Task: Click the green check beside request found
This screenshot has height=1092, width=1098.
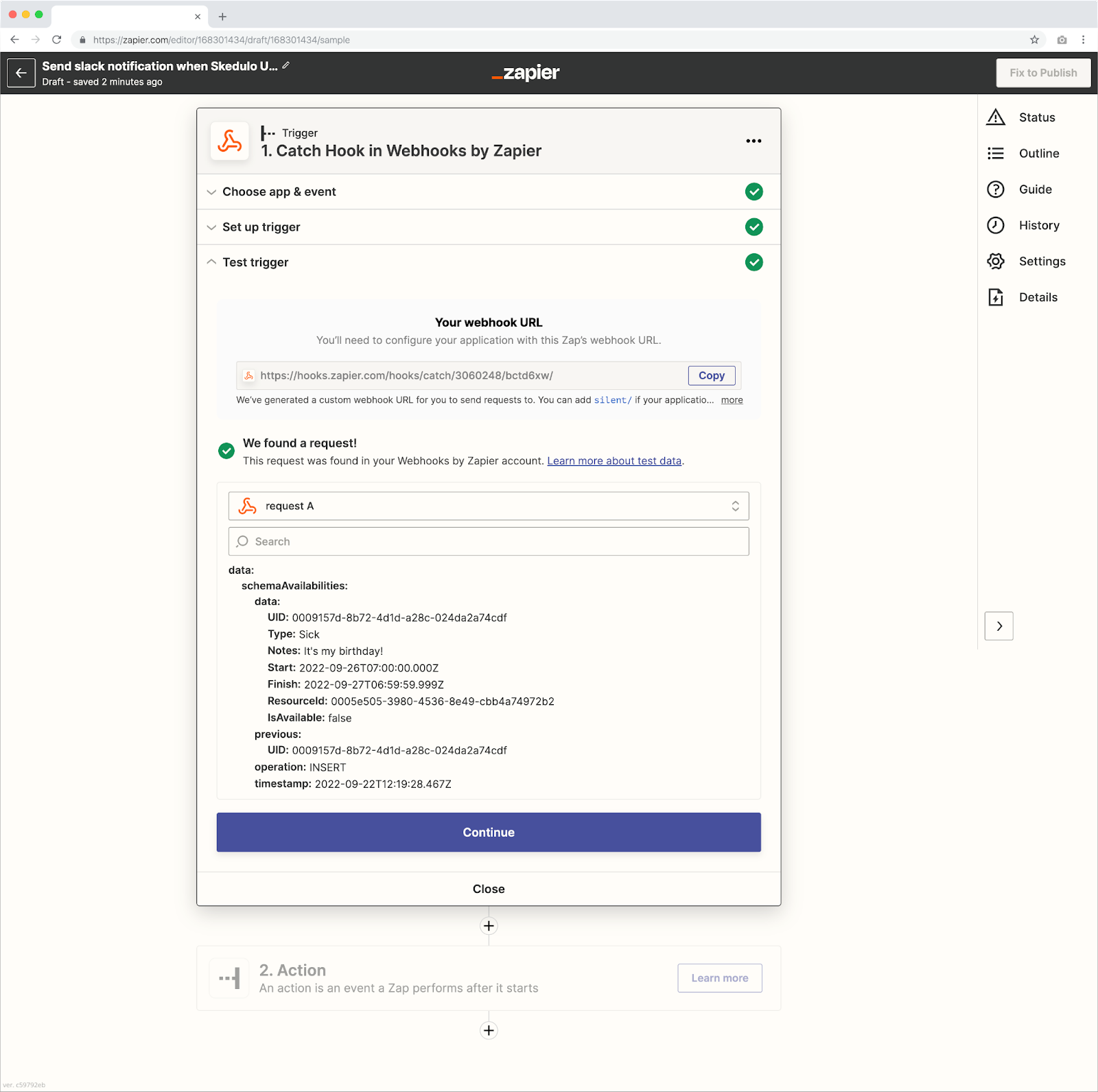Action: coord(226,451)
